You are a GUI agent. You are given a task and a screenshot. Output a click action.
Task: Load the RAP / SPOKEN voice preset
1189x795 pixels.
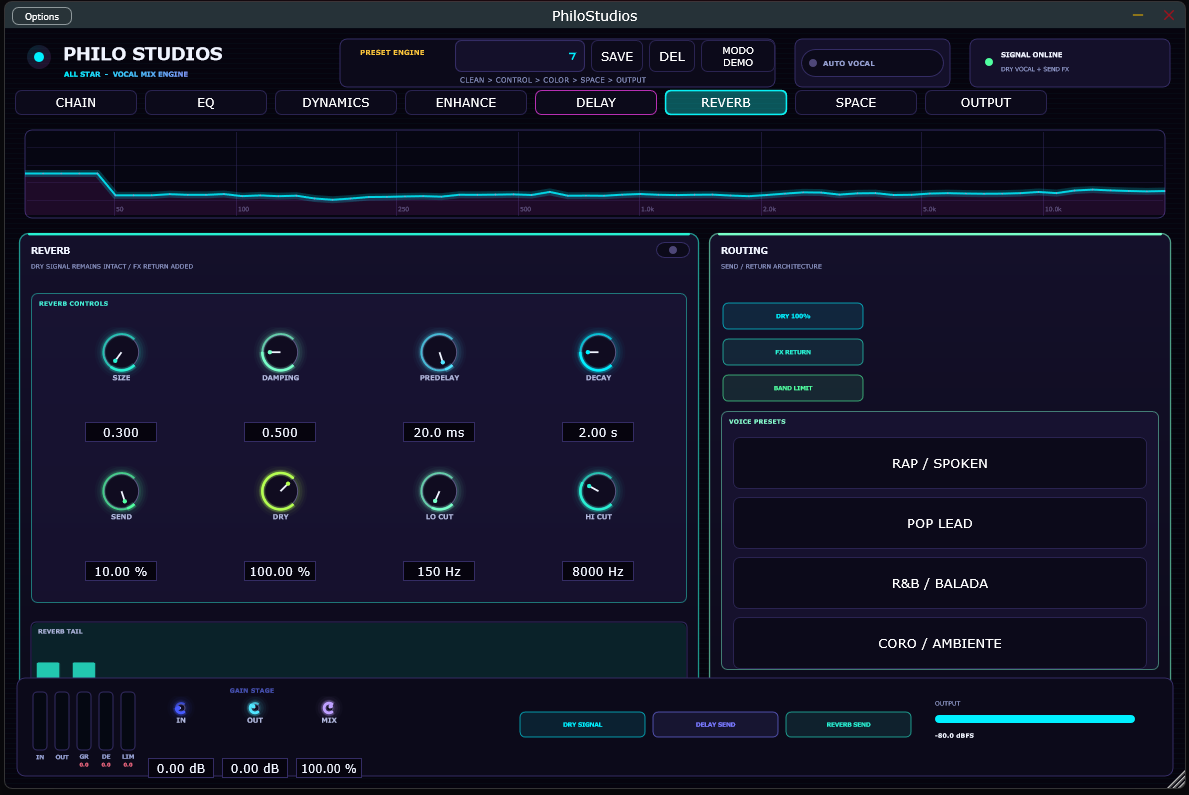[940, 463]
